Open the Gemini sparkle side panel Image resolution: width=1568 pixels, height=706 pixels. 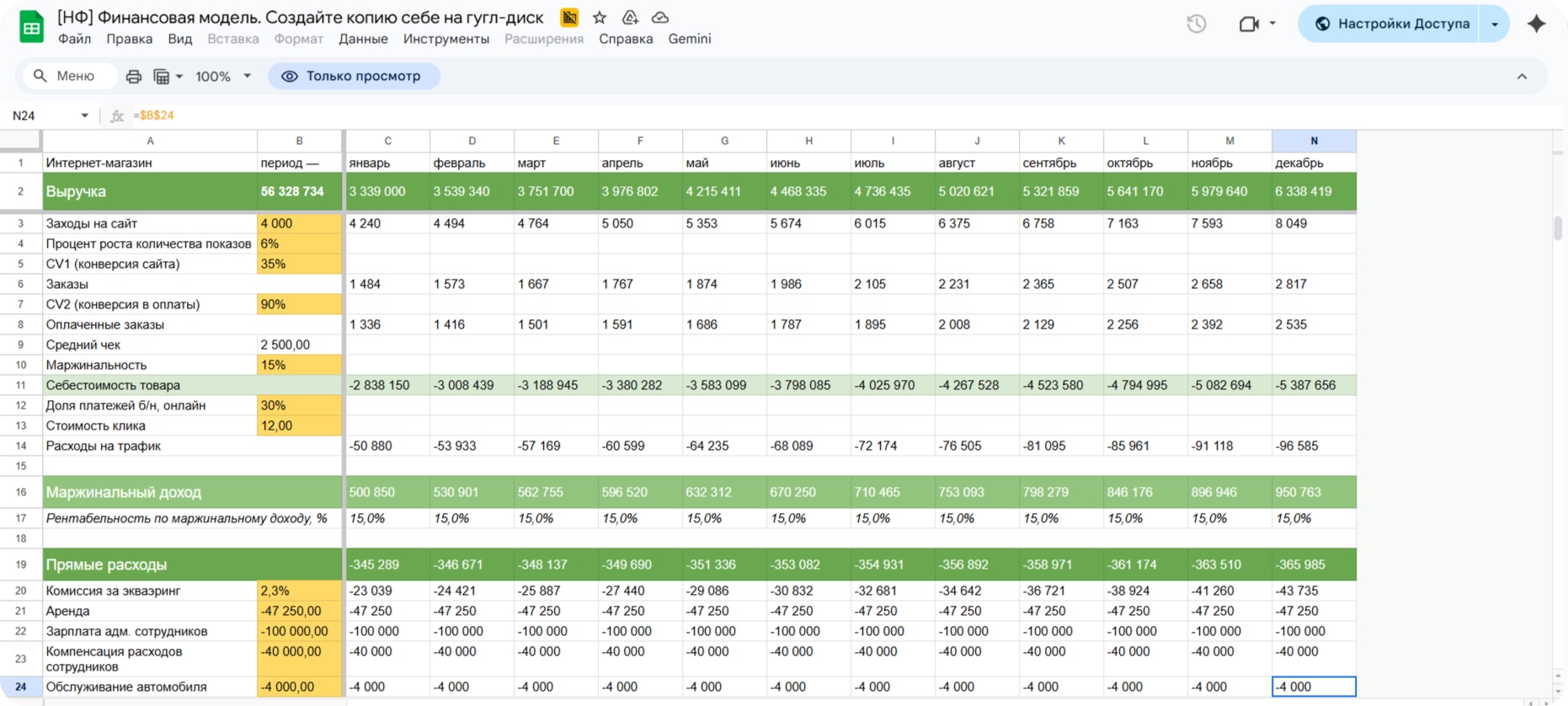point(1536,24)
